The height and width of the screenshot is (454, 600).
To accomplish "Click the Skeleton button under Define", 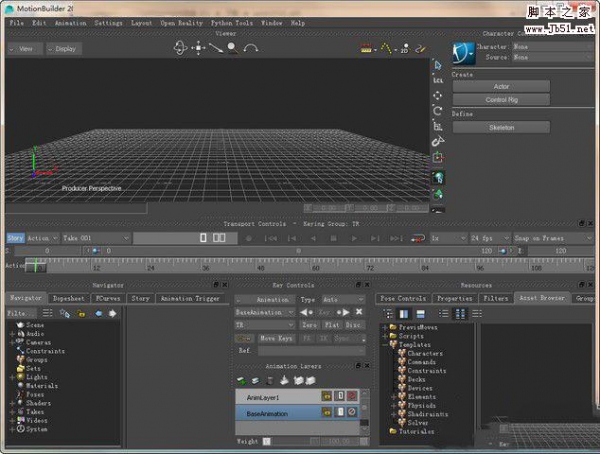I will (x=501, y=127).
